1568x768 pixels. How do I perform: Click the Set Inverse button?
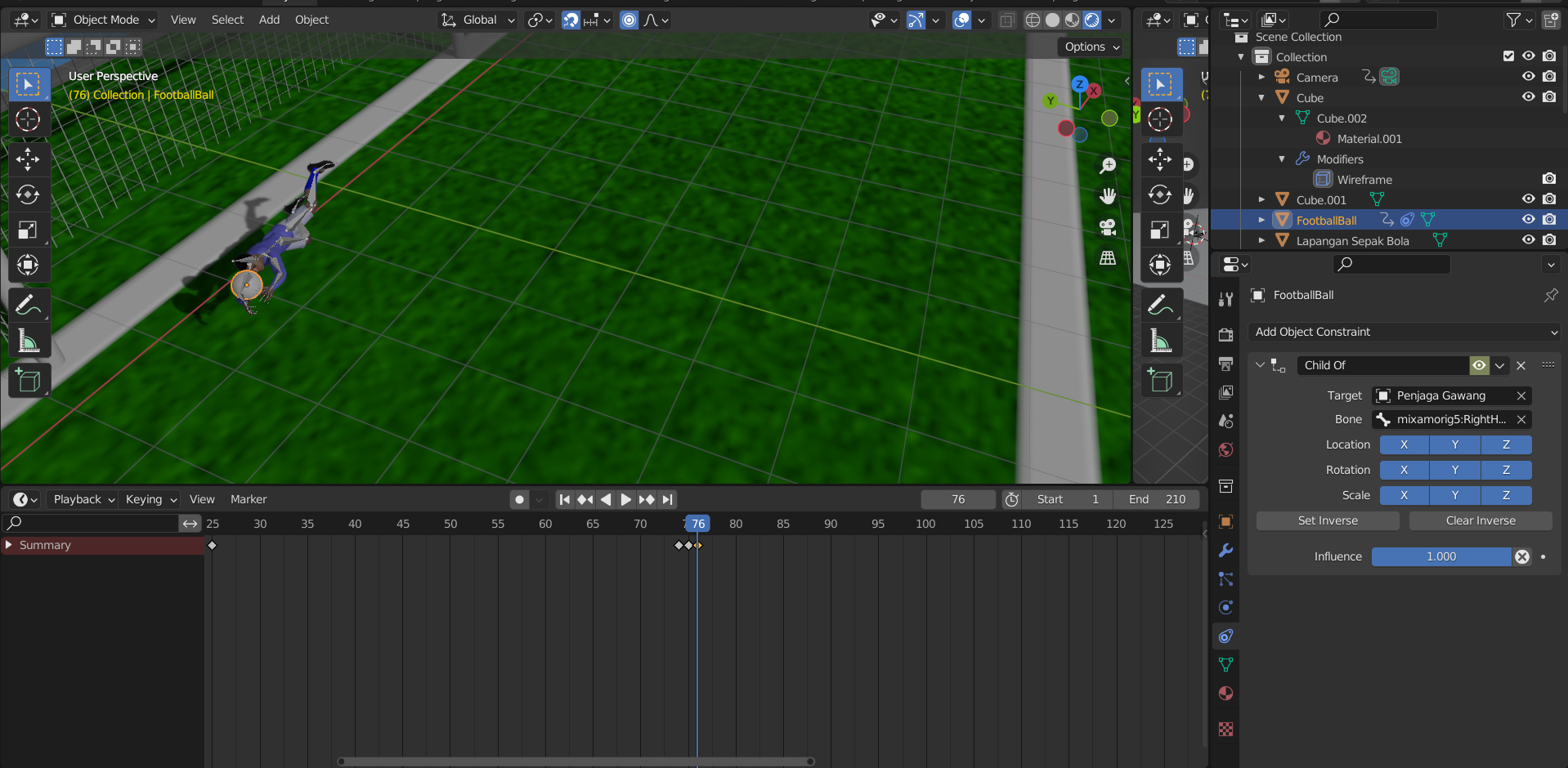[1328, 520]
